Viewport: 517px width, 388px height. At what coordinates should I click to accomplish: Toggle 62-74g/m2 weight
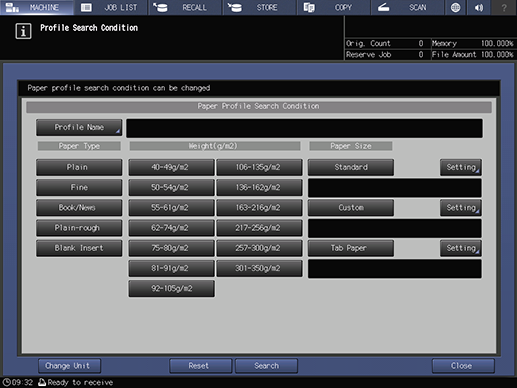click(171, 228)
